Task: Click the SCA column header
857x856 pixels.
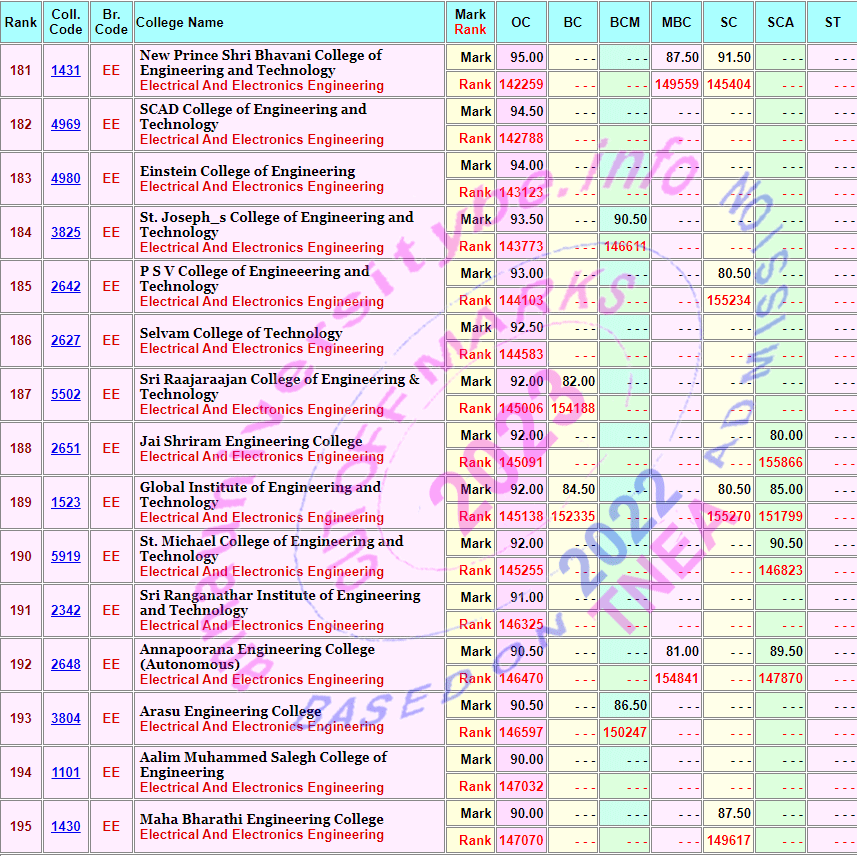Action: point(780,22)
